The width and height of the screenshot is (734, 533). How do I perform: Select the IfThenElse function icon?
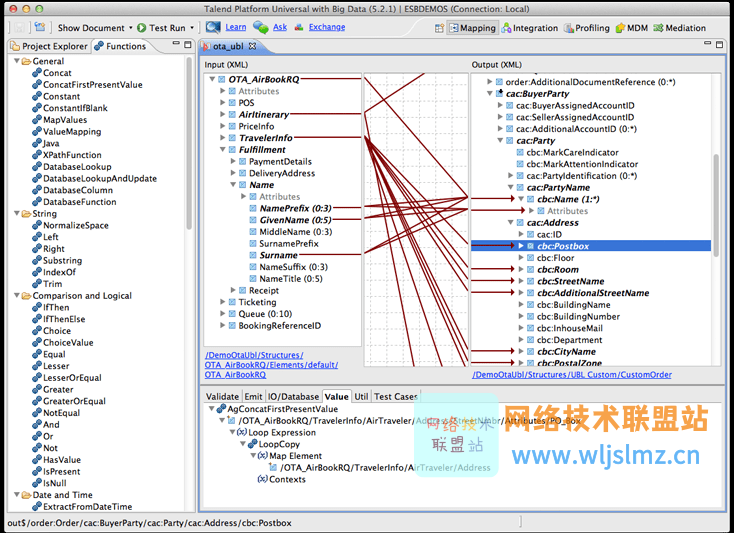37,319
